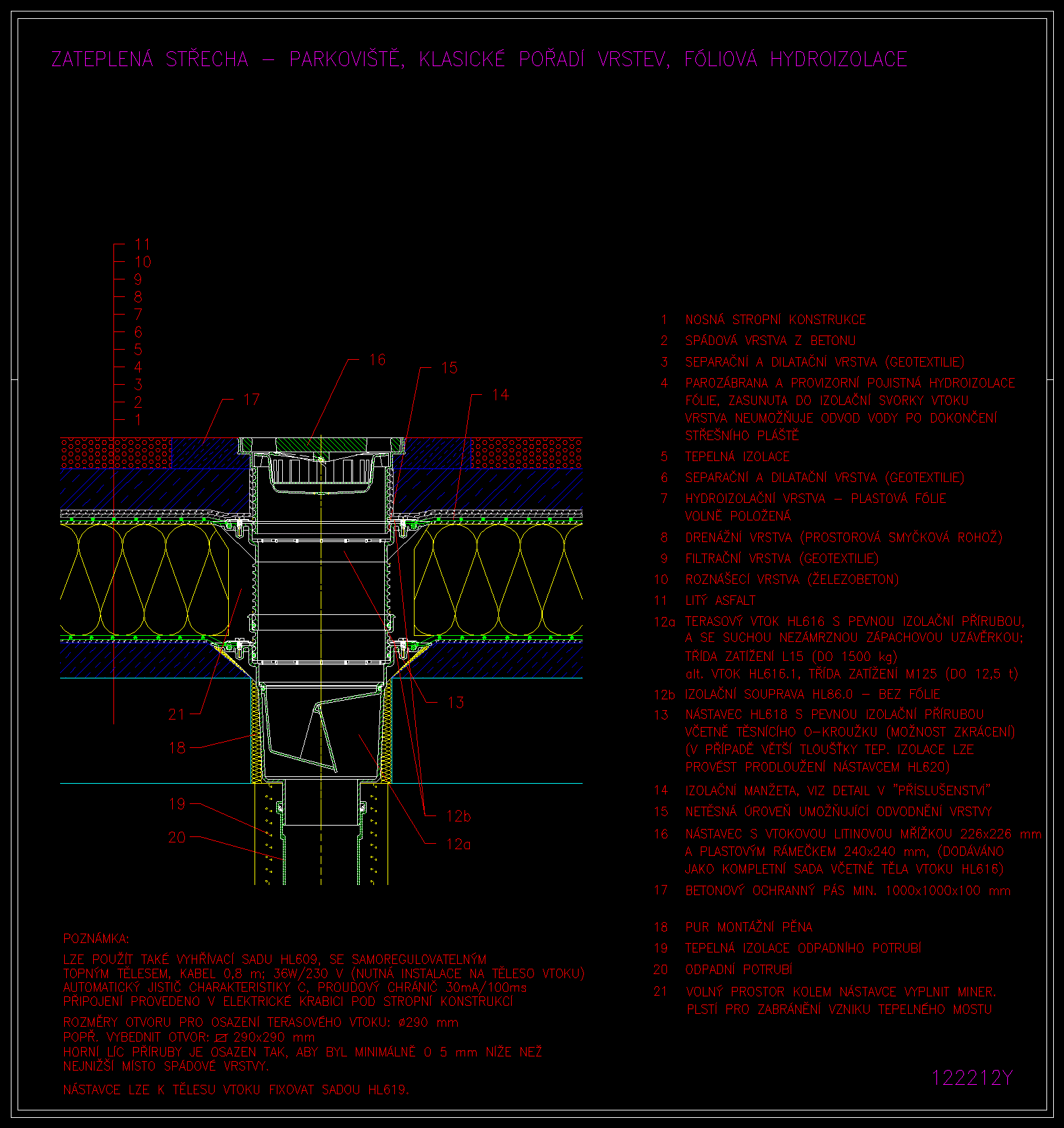Click legend text 'ODPADNÍ POTRUBÍ' numbered 20

739,969
